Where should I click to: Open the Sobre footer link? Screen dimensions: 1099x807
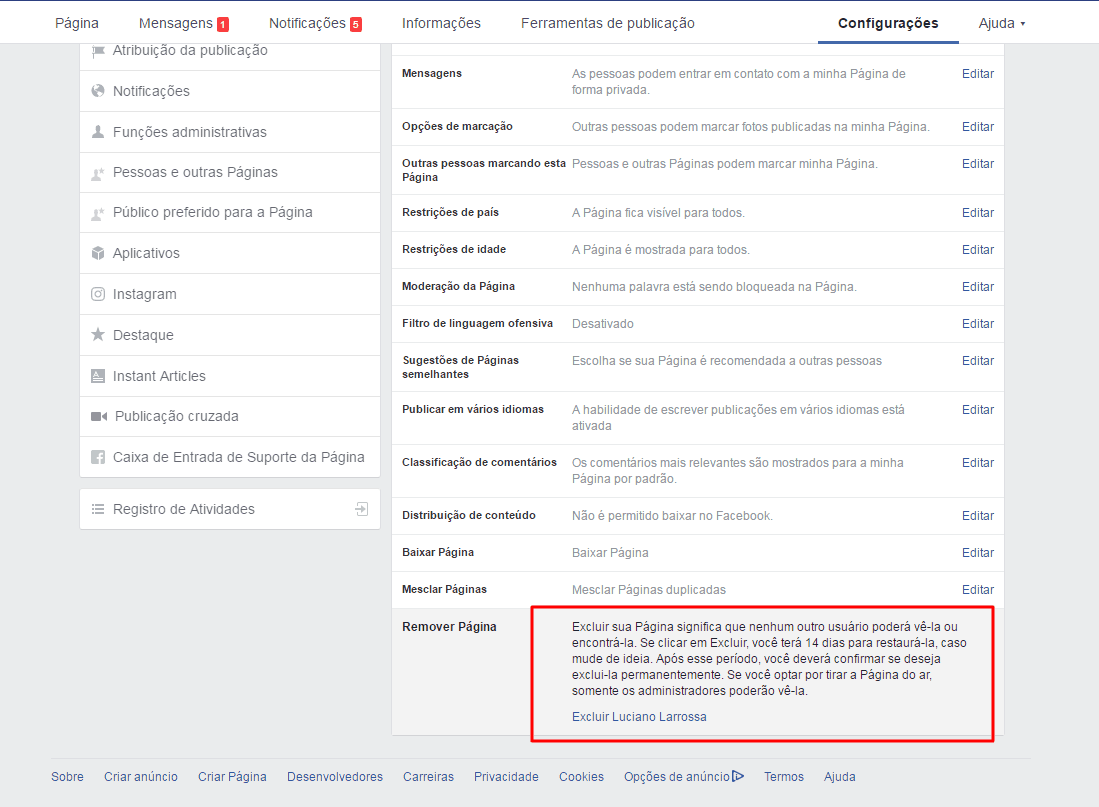click(x=67, y=777)
